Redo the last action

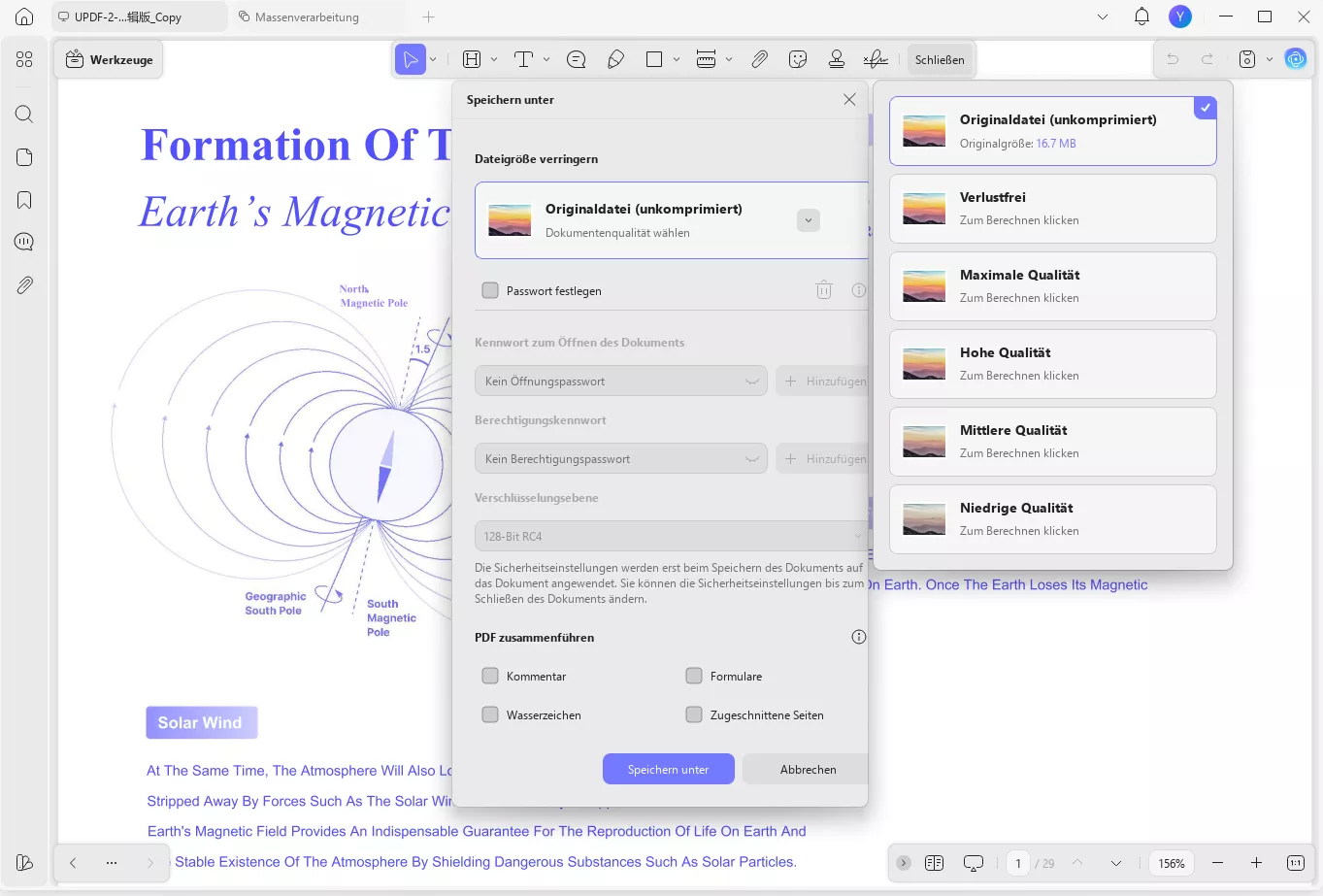(1207, 59)
